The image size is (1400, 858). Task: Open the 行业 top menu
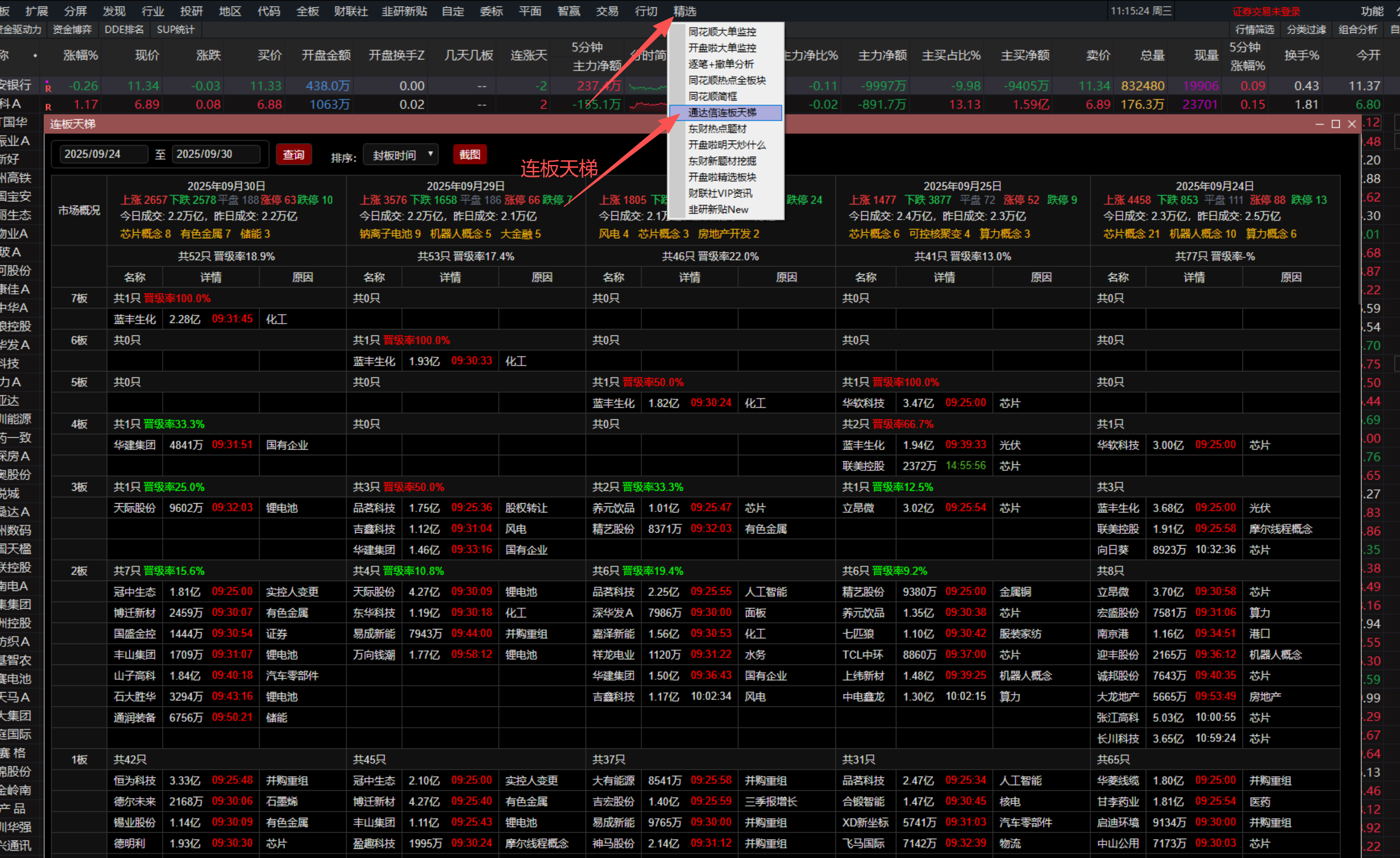click(152, 12)
